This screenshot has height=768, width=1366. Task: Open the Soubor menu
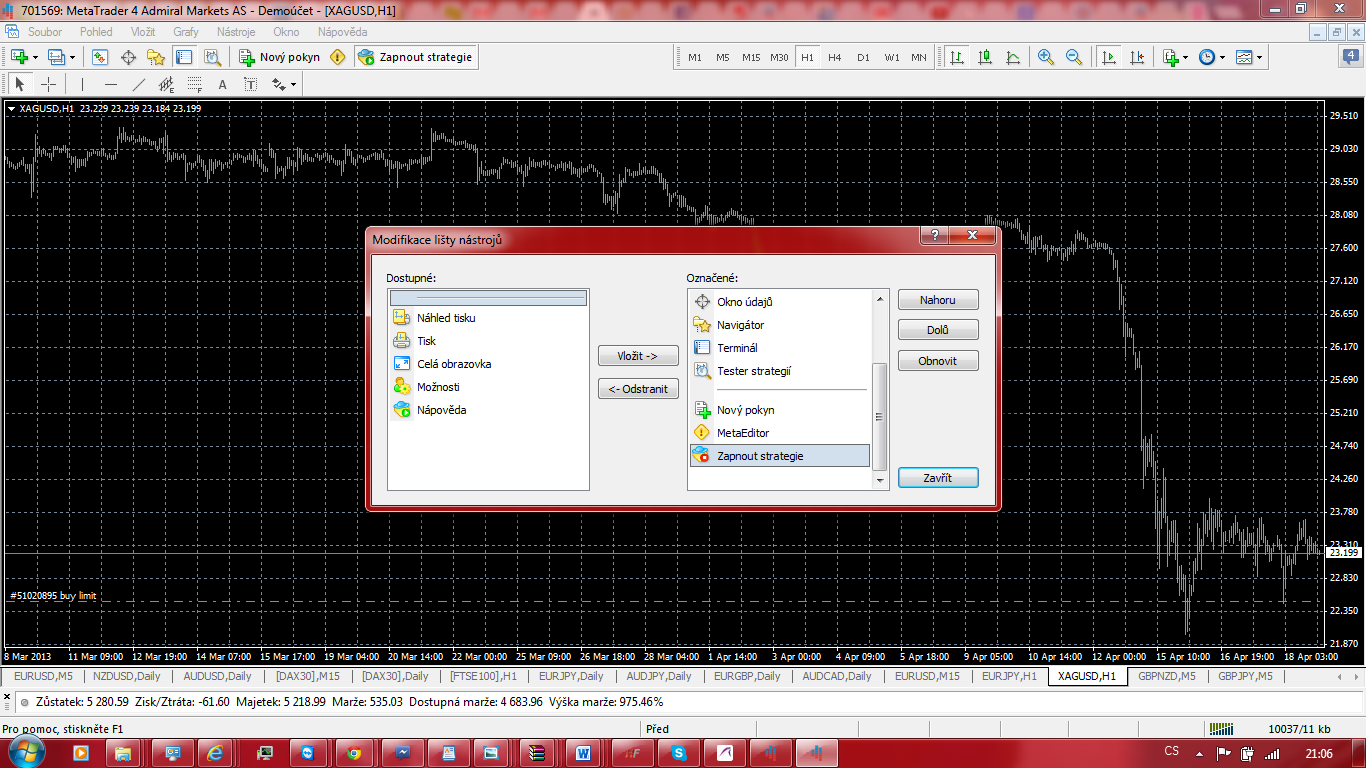tap(45, 32)
